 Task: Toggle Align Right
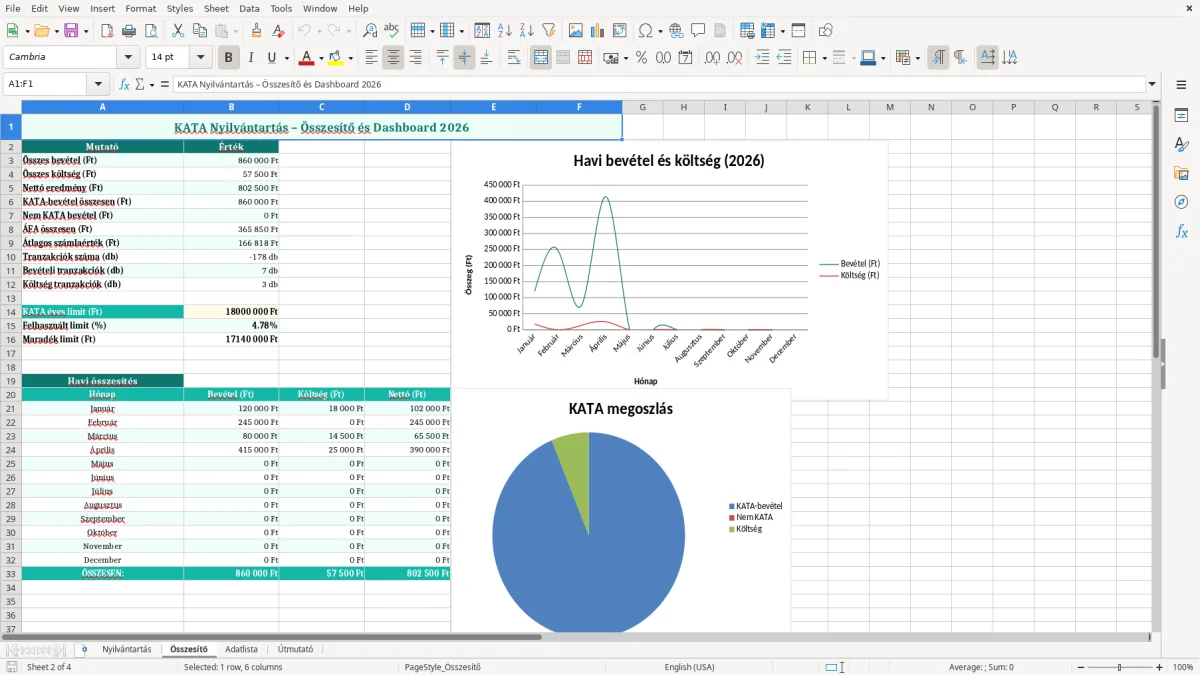coord(415,58)
